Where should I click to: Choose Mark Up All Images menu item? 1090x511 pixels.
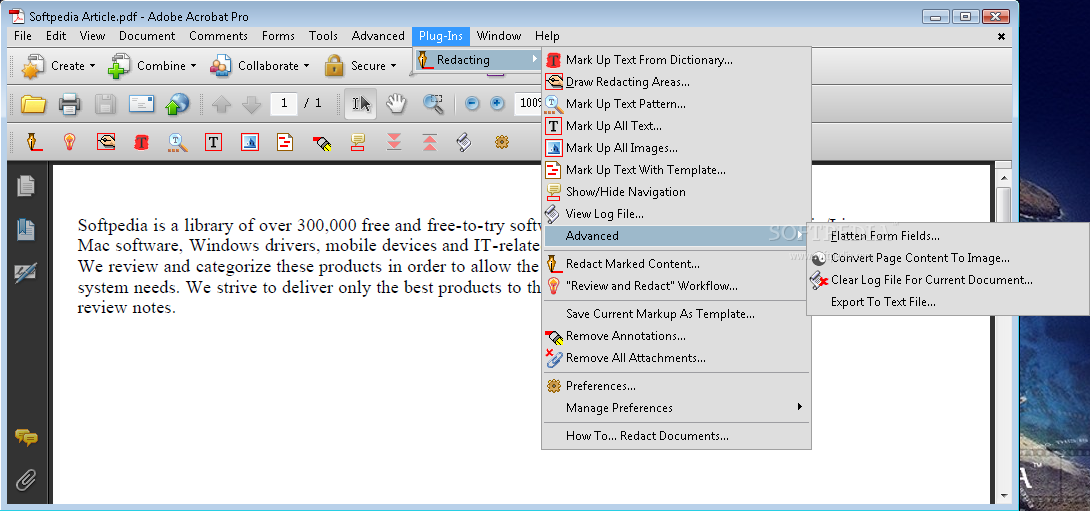pos(676,147)
